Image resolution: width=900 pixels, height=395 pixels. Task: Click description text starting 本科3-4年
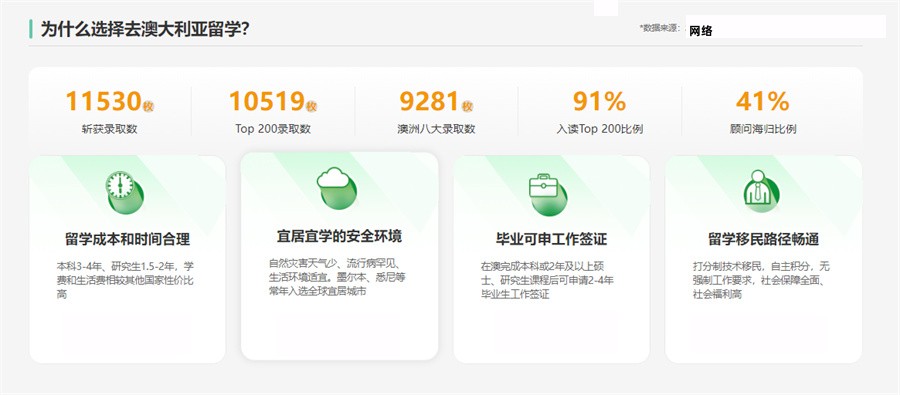click(125, 281)
